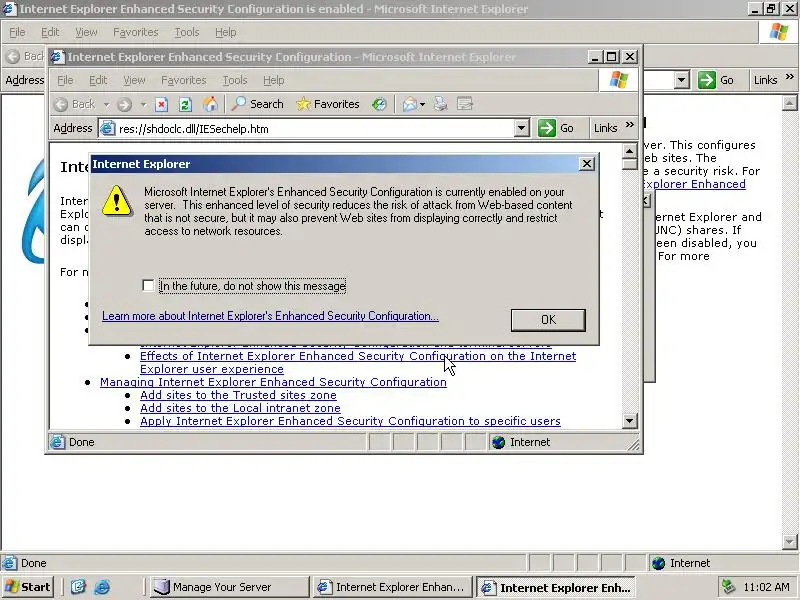This screenshot has width=800, height=600.
Task: Click the scroll down arrow of front window page
Action: point(630,421)
